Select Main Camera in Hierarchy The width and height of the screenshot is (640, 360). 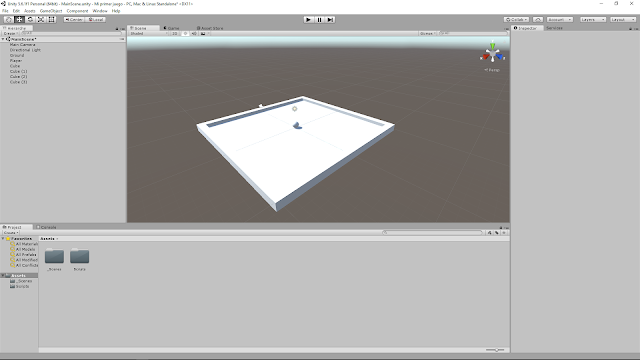pos(22,44)
